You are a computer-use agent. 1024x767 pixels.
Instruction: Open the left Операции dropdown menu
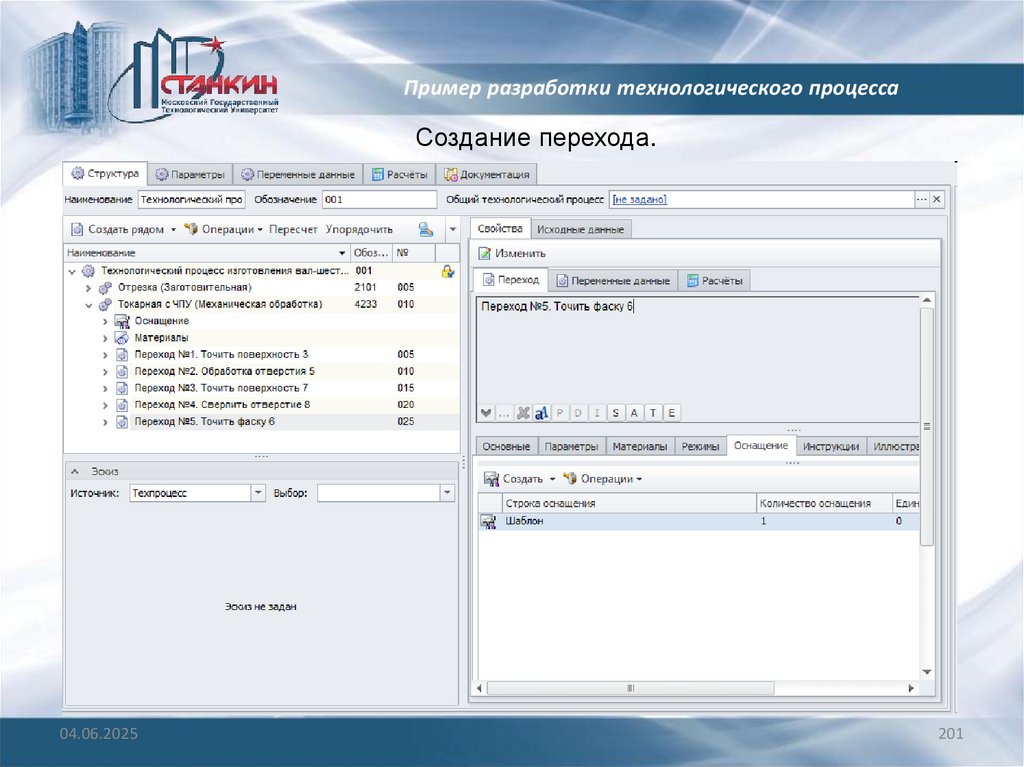click(x=223, y=229)
